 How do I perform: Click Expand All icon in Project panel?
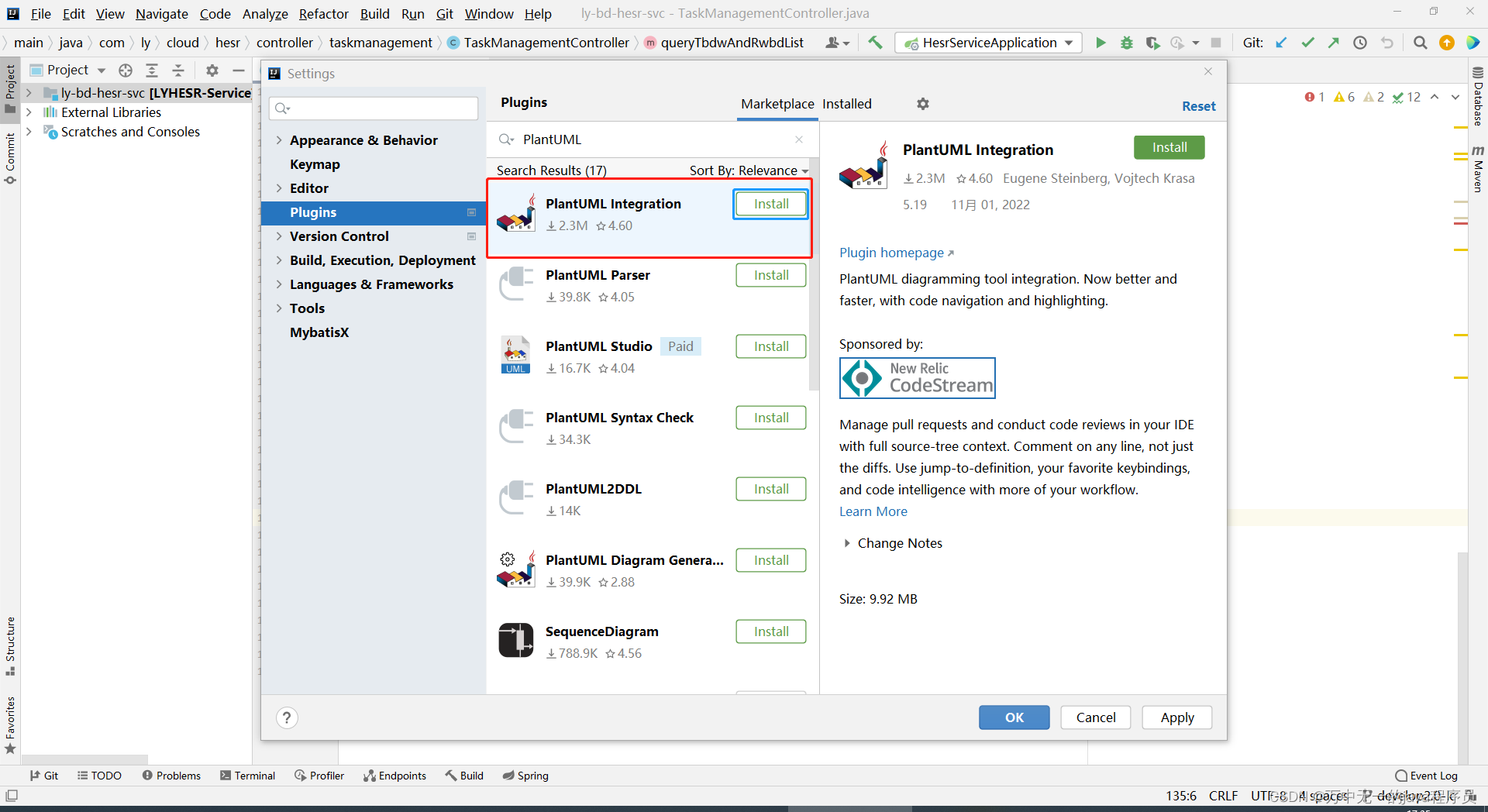point(152,71)
